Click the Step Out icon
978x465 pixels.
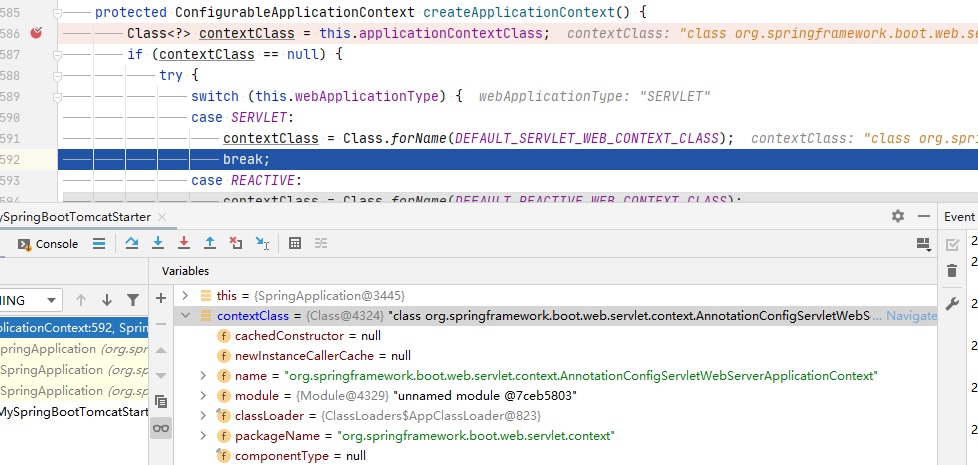tap(210, 244)
